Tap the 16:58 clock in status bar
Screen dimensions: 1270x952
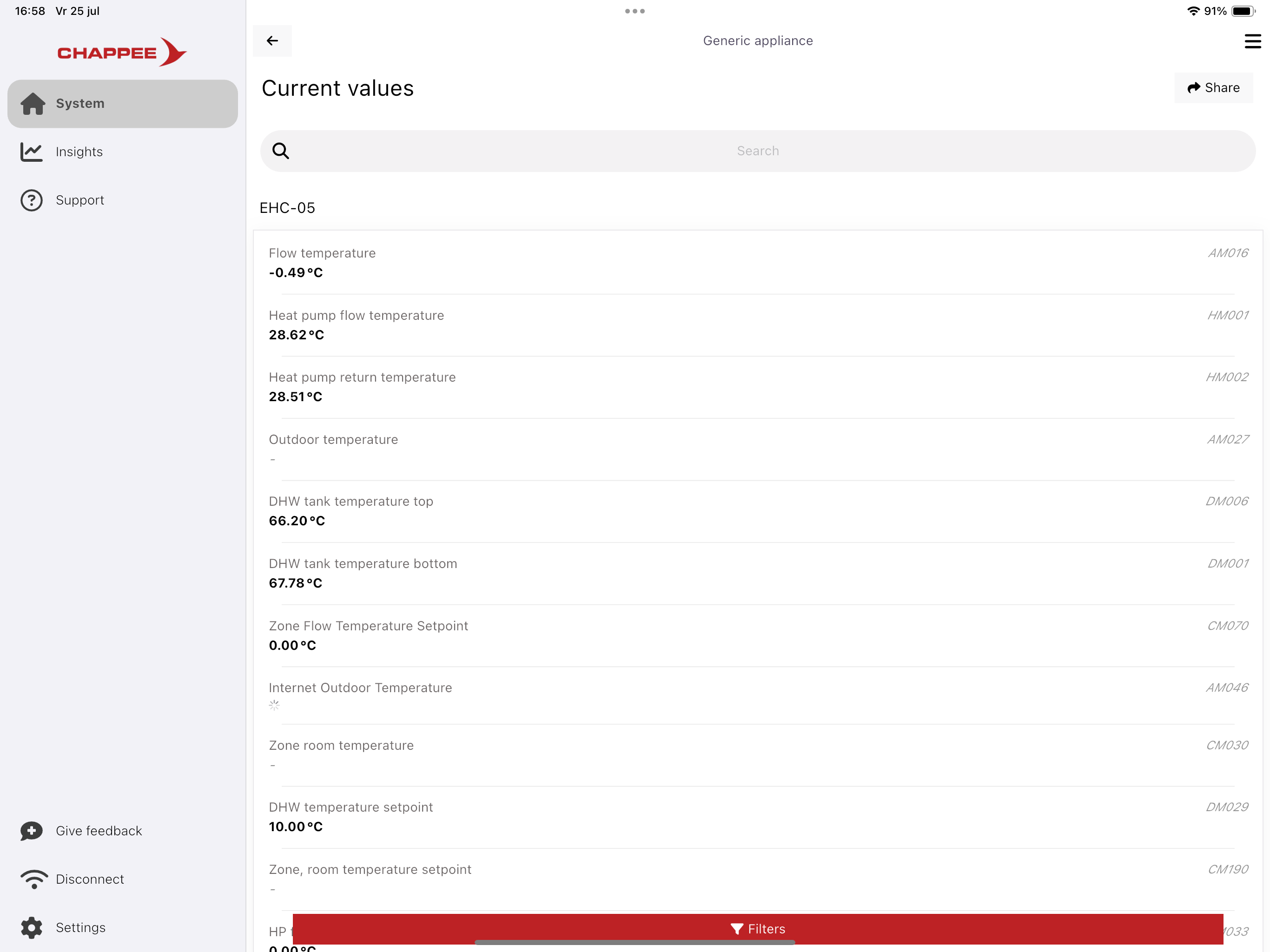pos(30,11)
